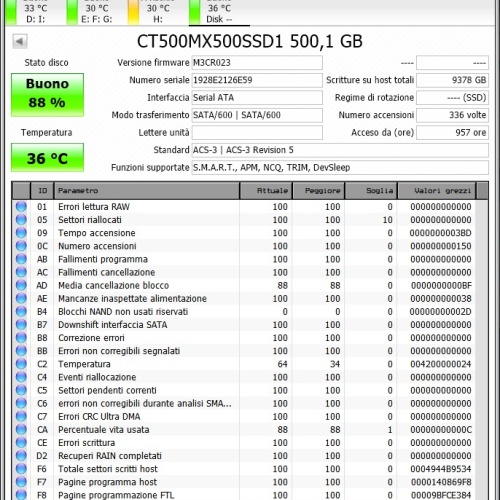The image size is (500, 500).
Task: Click the Peggiore column header
Action: (x=319, y=191)
